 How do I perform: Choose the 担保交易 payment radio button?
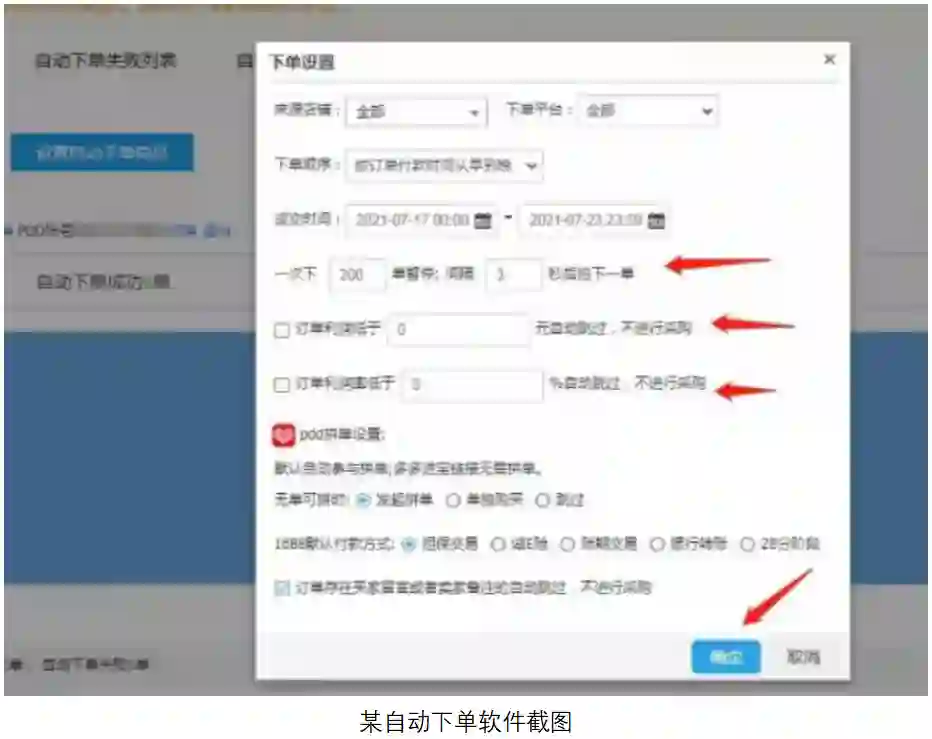click(408, 544)
